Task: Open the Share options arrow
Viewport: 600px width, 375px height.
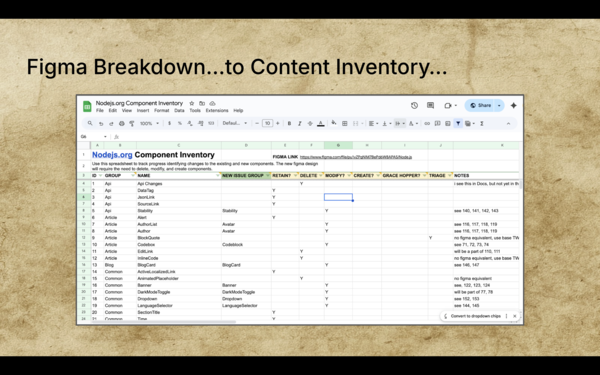Action: (x=499, y=106)
